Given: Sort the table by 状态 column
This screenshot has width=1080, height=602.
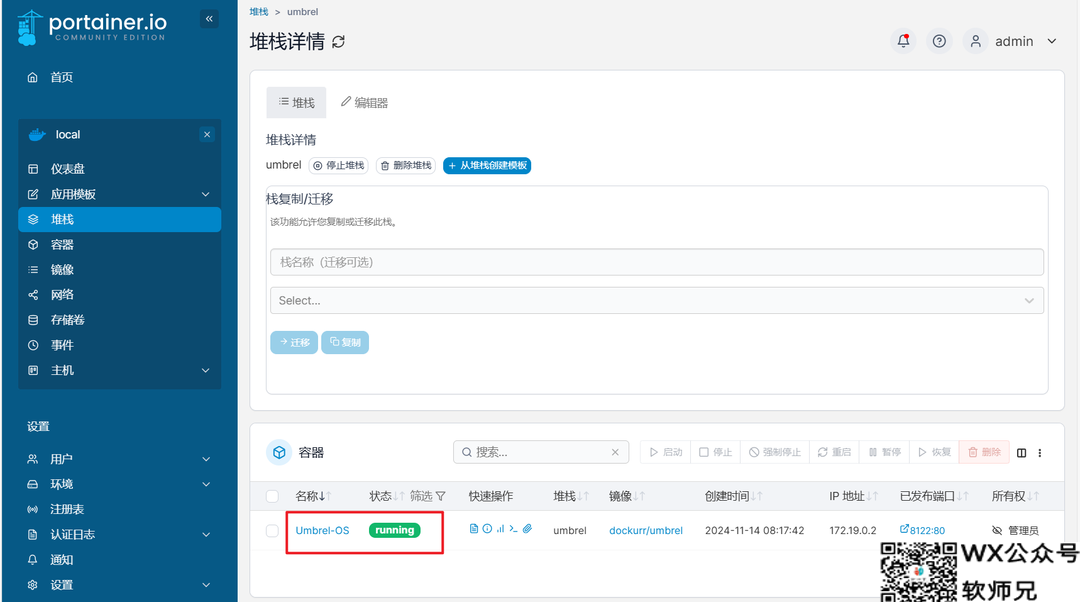Looking at the screenshot, I should pyautogui.click(x=386, y=496).
